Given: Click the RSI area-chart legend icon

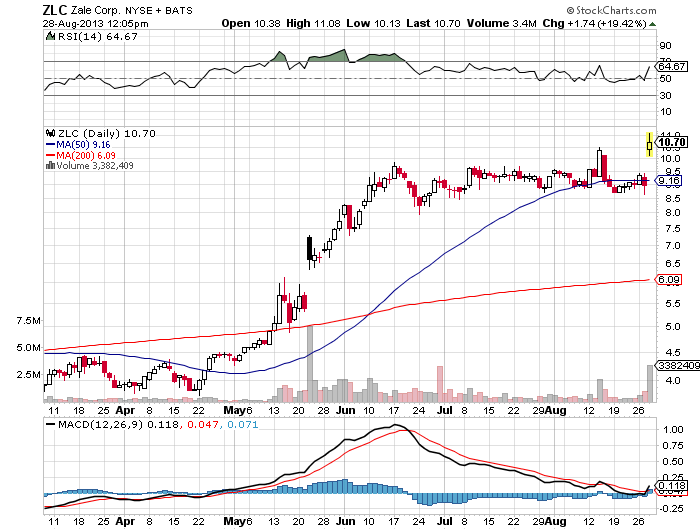Looking at the screenshot, I should 50,36.
